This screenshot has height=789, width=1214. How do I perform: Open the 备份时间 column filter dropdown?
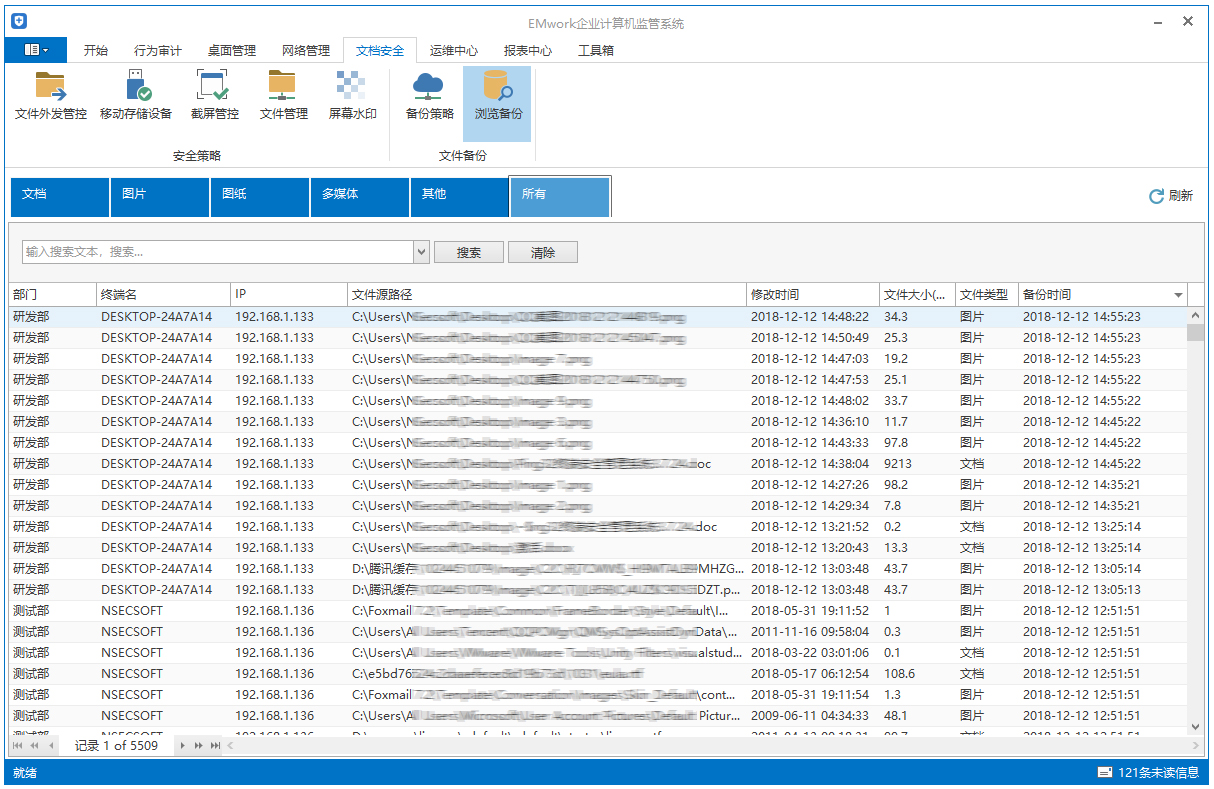pyautogui.click(x=1178, y=295)
